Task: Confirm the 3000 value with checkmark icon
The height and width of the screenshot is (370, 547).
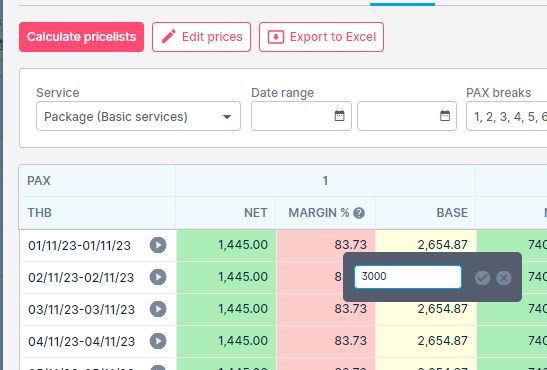Action: [482, 278]
